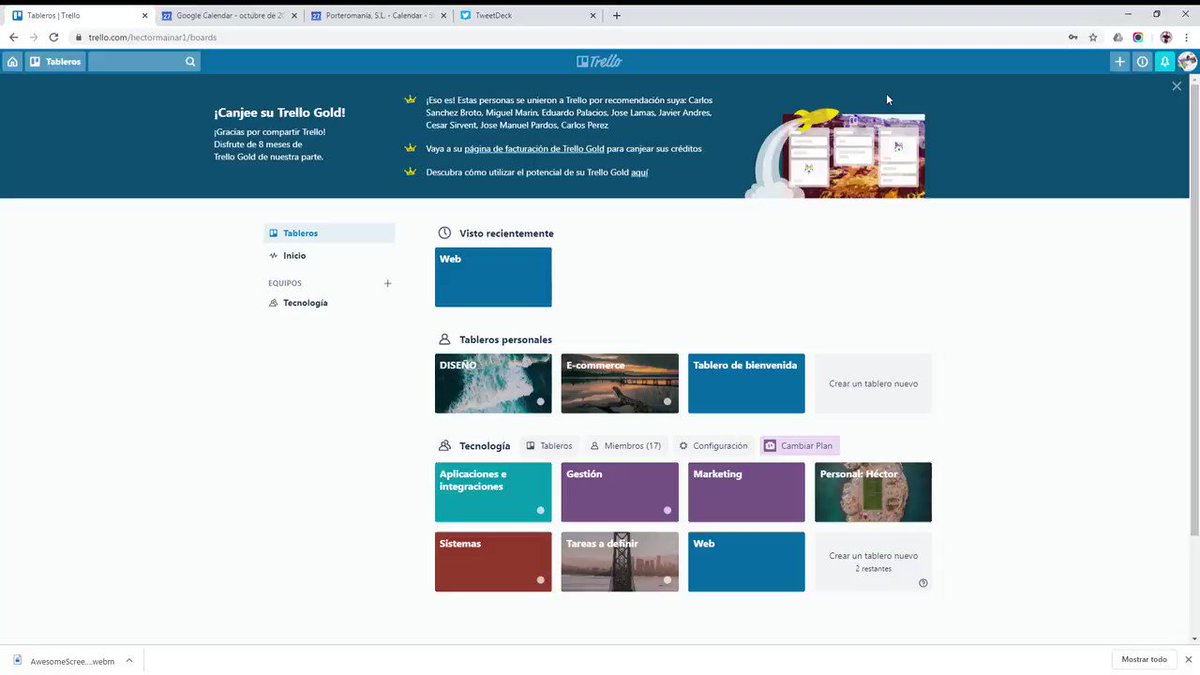Open the information icon in header
This screenshot has height=675, width=1200.
pos(1142,61)
